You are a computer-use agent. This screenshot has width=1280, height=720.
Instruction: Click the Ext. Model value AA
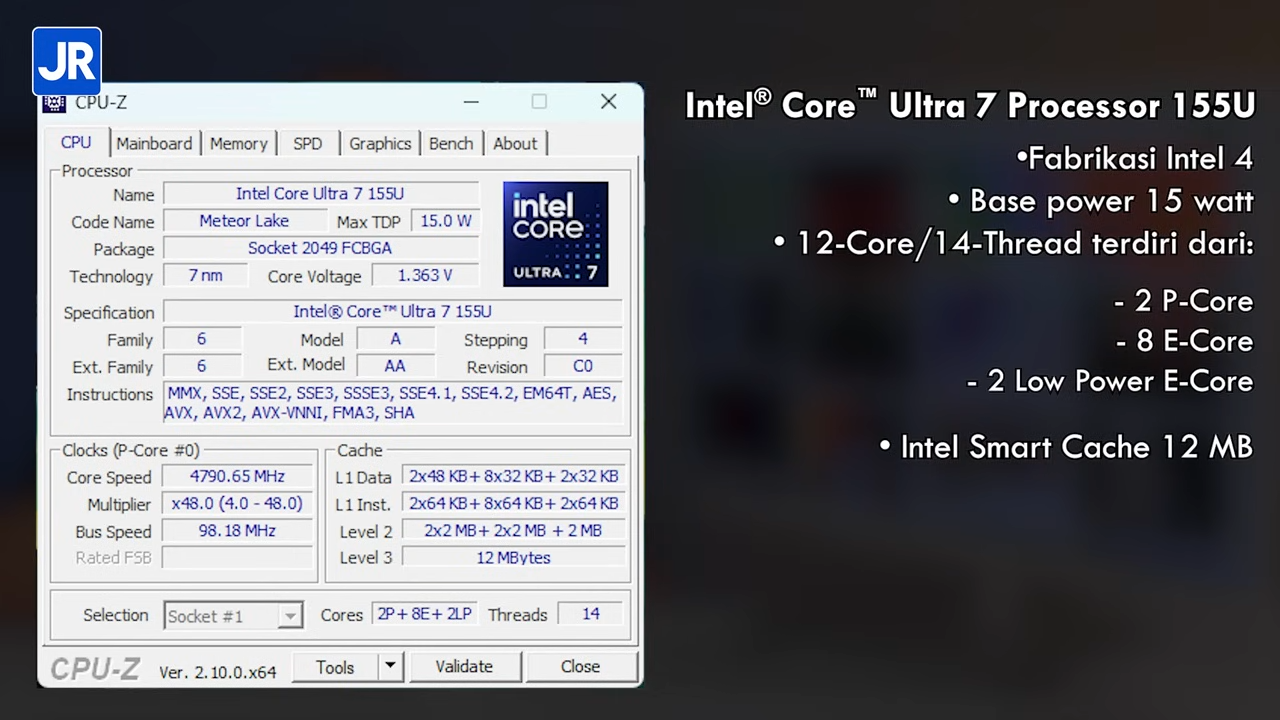pos(395,366)
